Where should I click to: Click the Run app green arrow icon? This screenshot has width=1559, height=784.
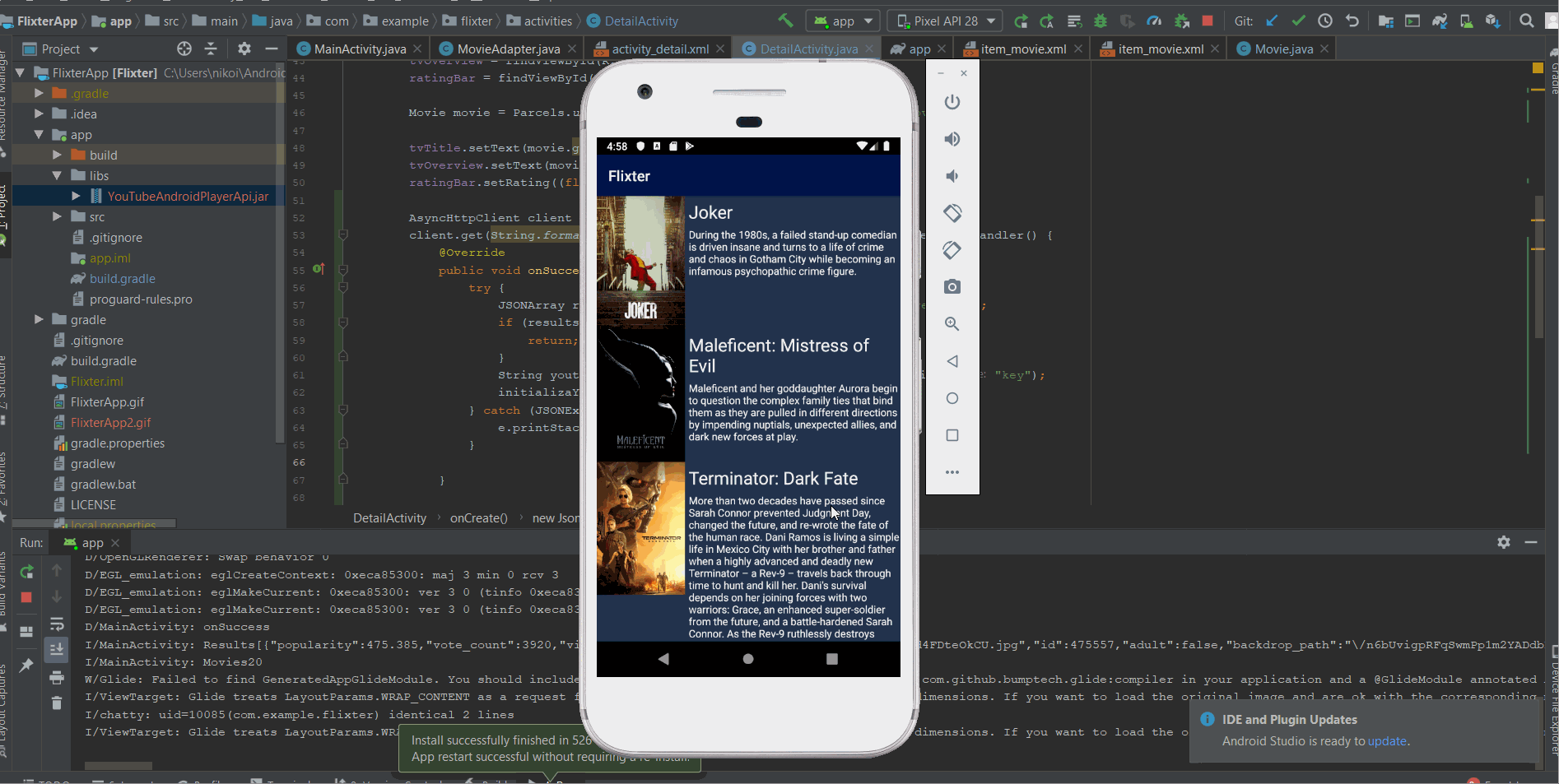(1021, 21)
